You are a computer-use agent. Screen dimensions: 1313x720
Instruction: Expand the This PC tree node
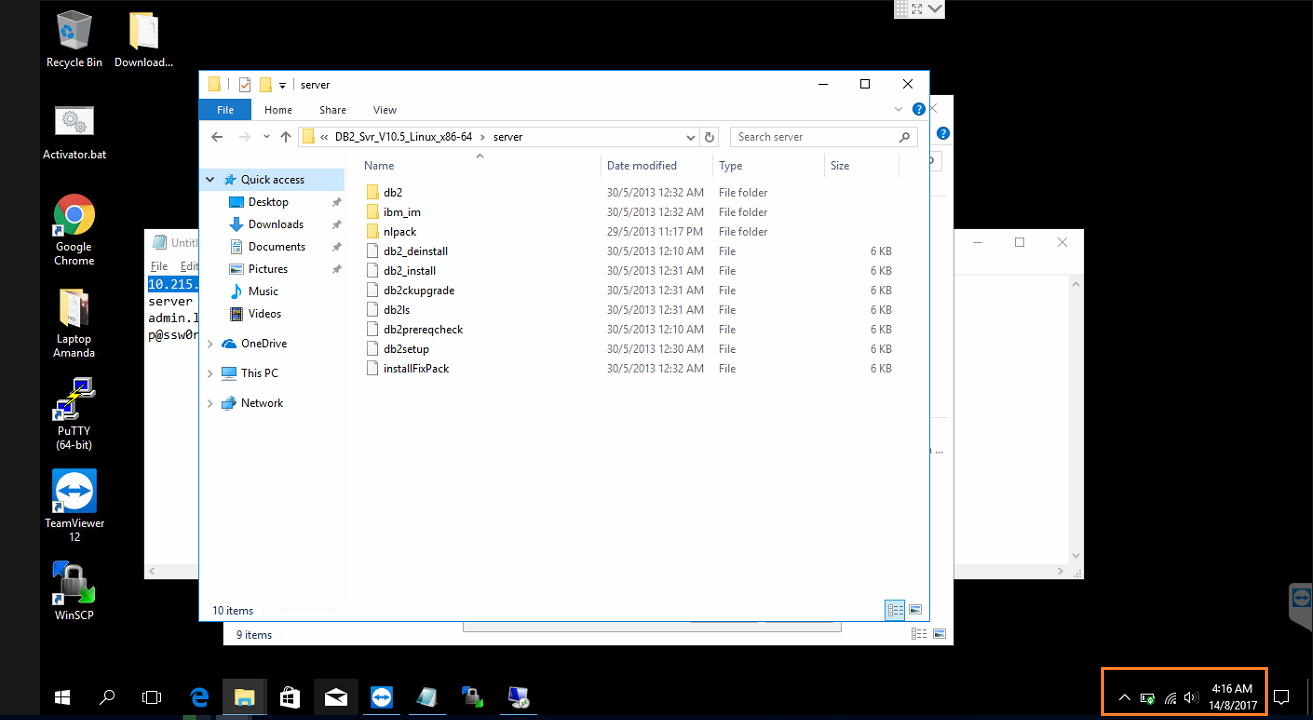click(x=210, y=373)
